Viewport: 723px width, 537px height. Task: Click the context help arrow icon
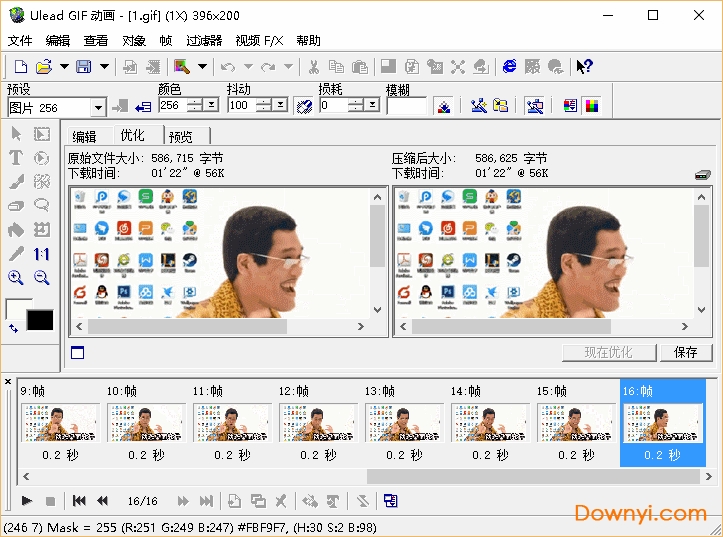[x=585, y=67]
